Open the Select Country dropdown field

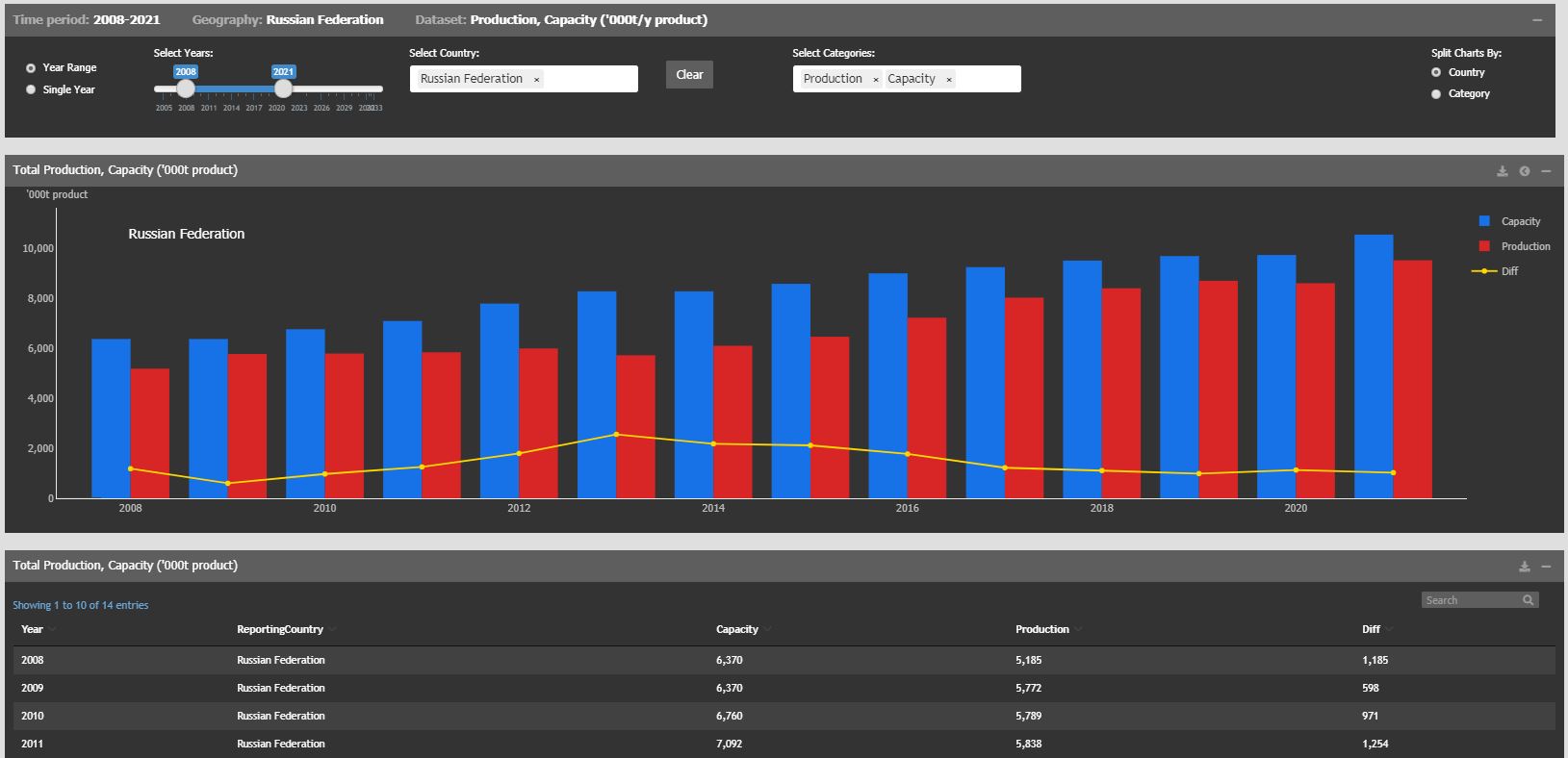tap(589, 79)
